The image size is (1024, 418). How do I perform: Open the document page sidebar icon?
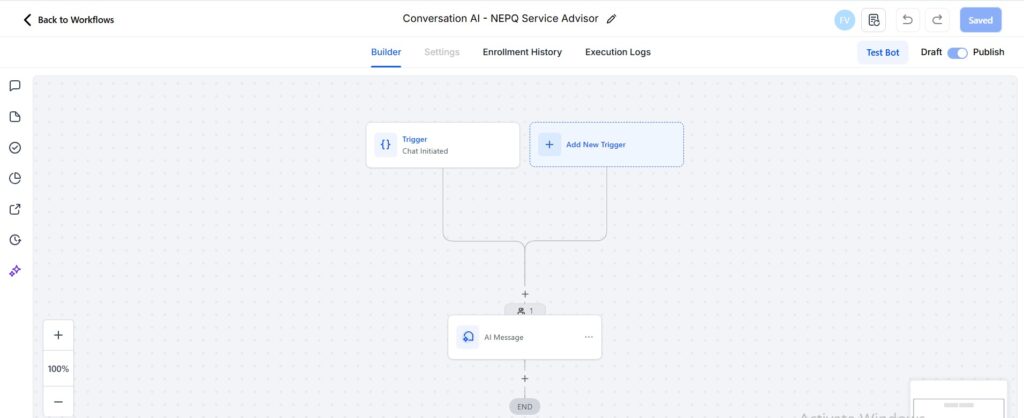[15, 117]
